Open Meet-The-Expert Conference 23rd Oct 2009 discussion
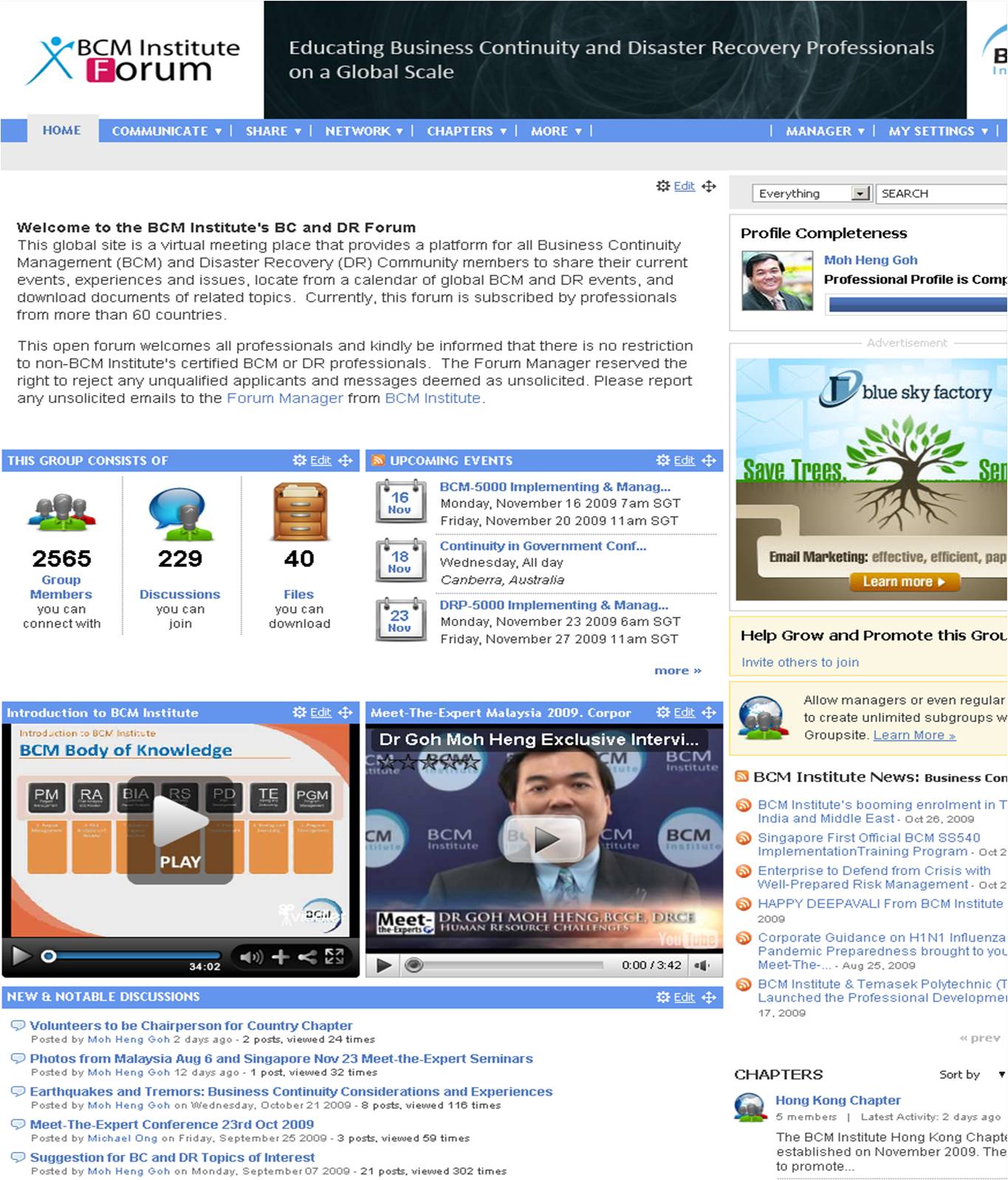 click(171, 1125)
